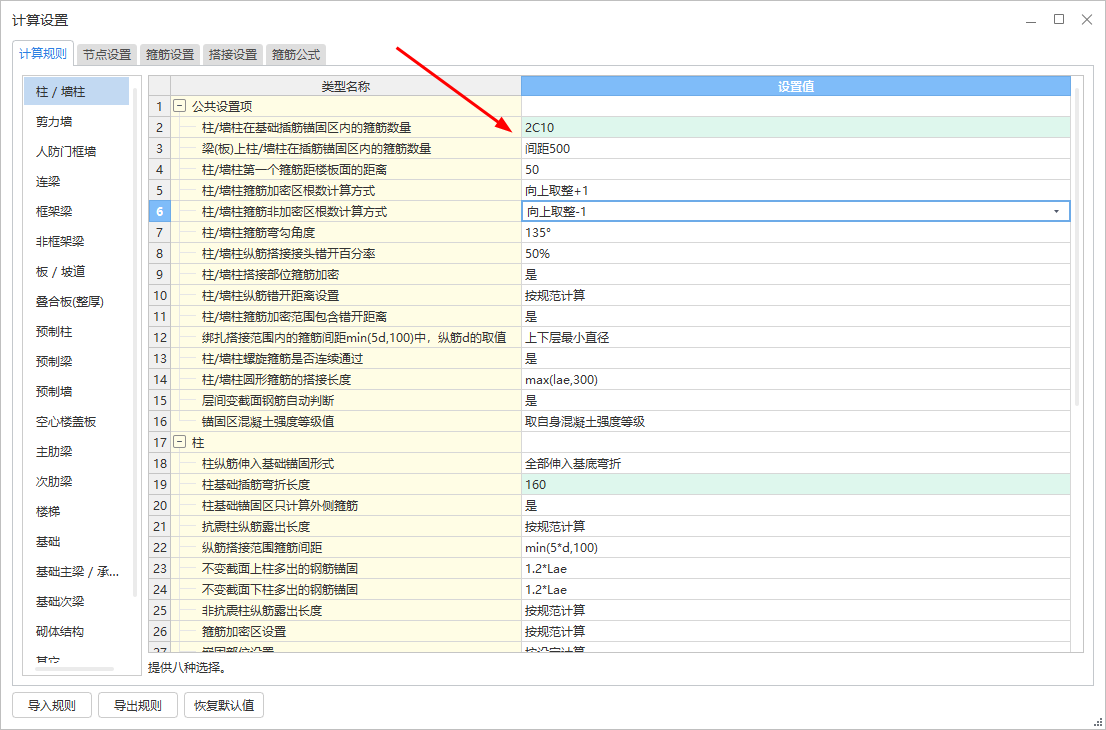Click 层间变截面钢筋自动判断 row name
Screen dimensions: 1106x730
coord(268,401)
